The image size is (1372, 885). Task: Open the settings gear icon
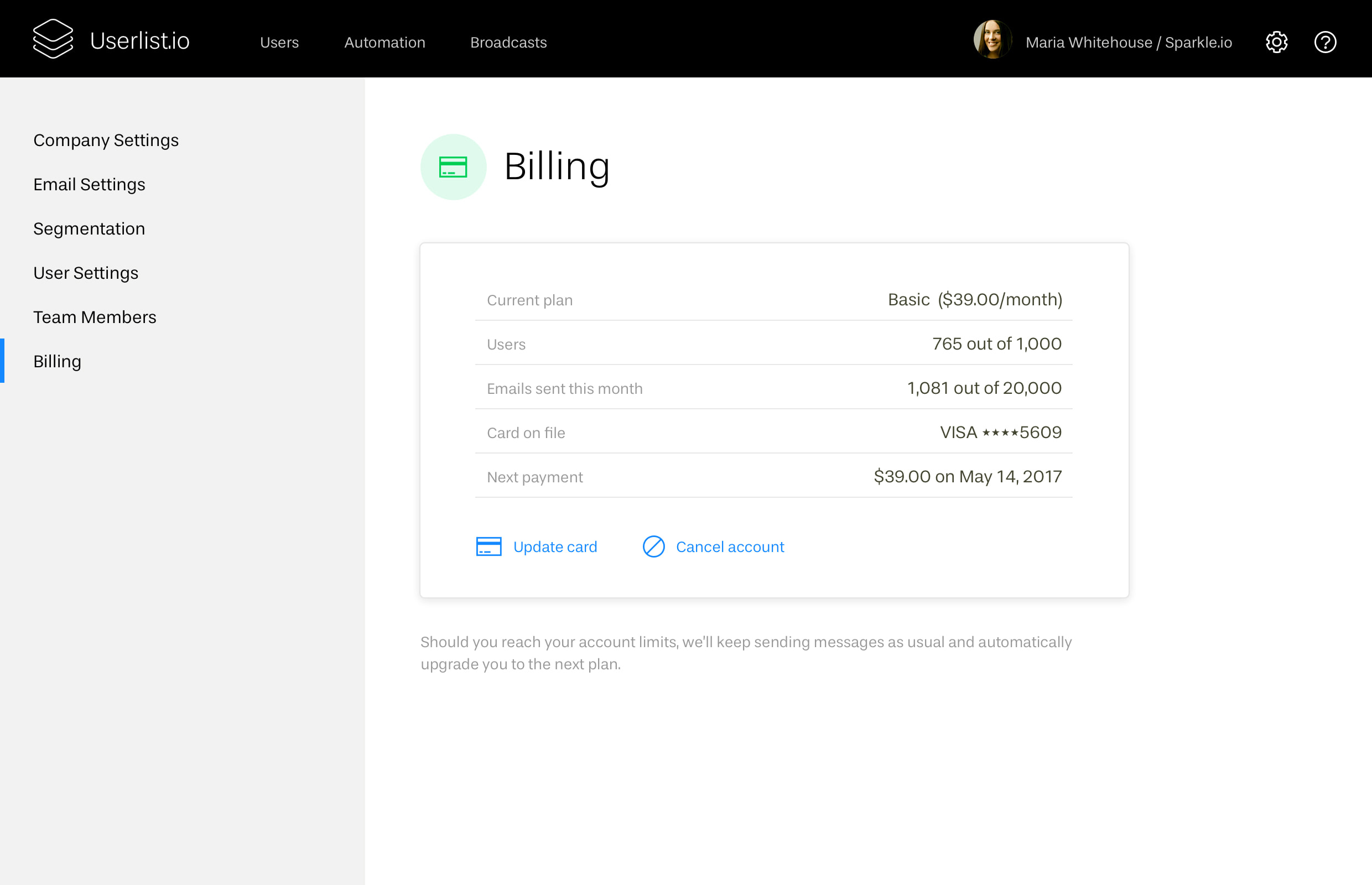click(x=1277, y=42)
